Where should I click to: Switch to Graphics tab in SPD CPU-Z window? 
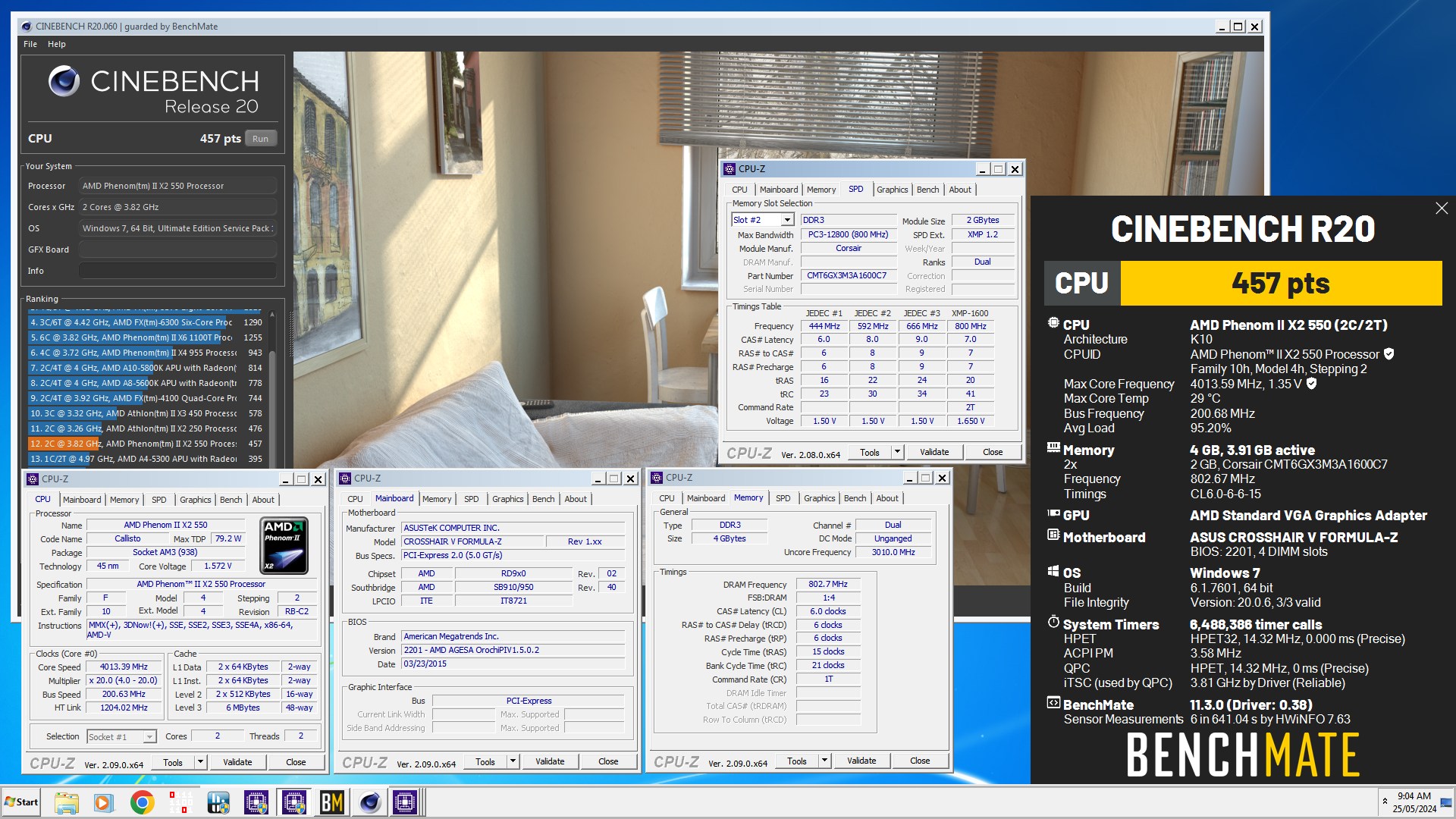tap(892, 190)
